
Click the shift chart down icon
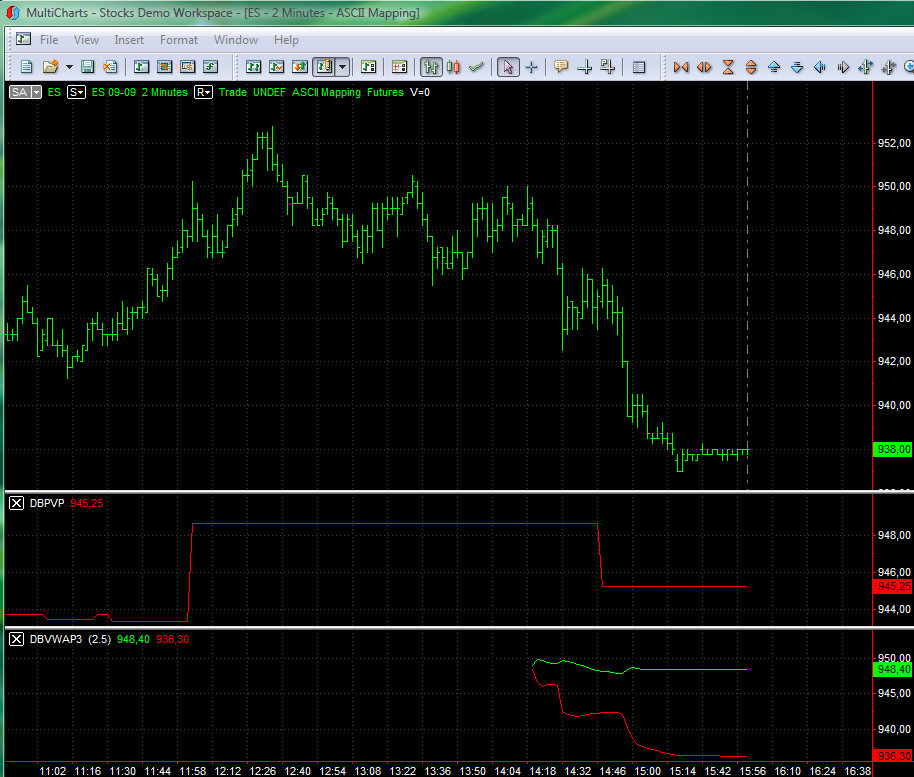coord(797,67)
